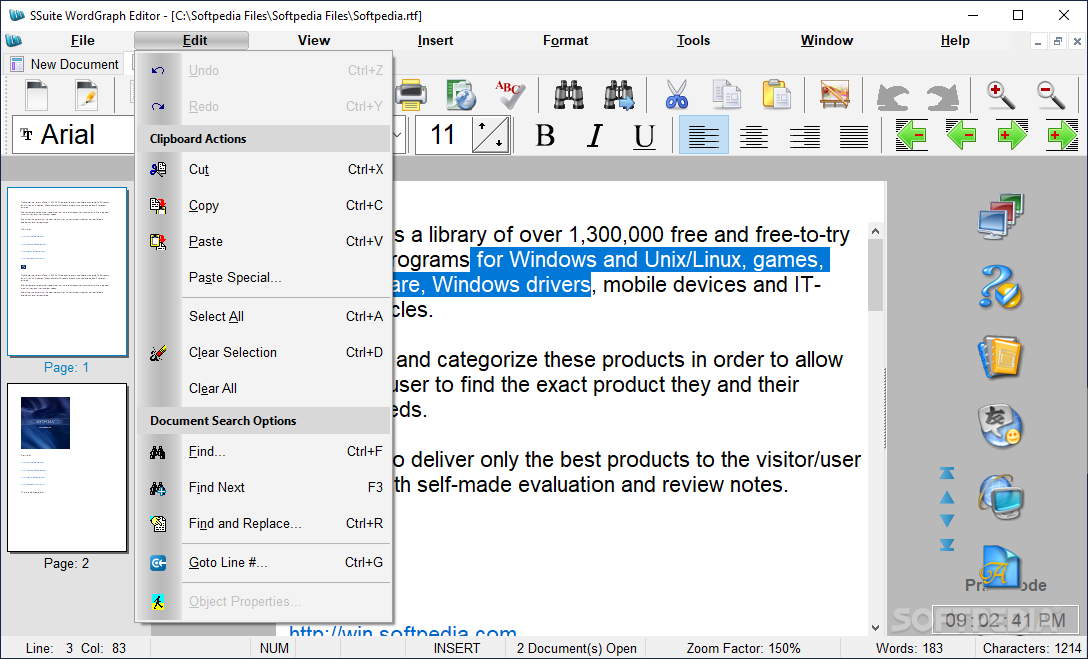Click the clipboard Paste icon in toolbar

pyautogui.click(x=776, y=95)
